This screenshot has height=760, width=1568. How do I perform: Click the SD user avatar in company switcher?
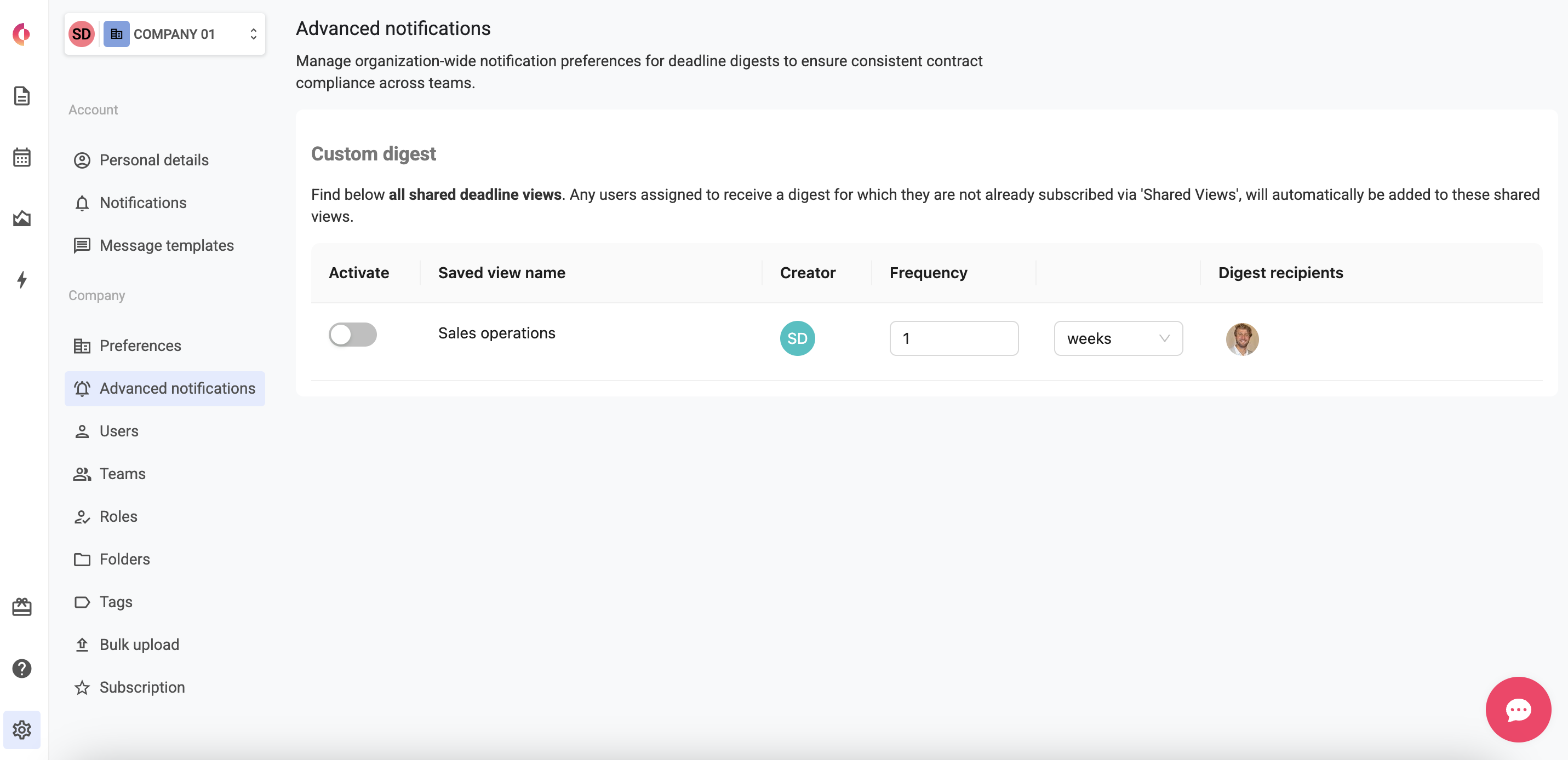point(82,34)
